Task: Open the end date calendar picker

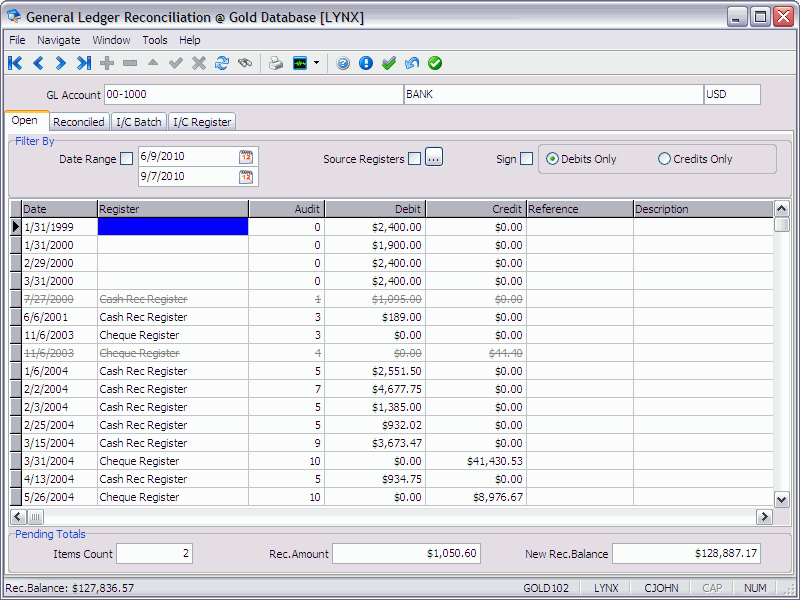Action: pyautogui.click(x=246, y=177)
